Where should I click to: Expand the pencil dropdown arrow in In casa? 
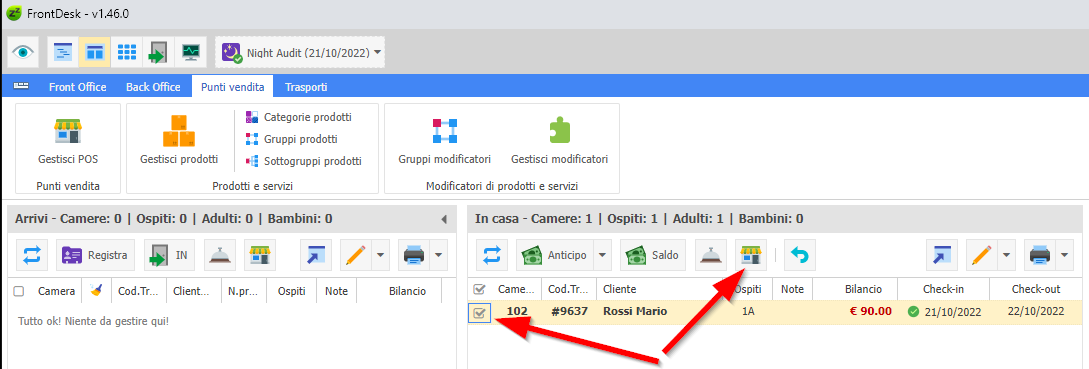pos(1007,255)
